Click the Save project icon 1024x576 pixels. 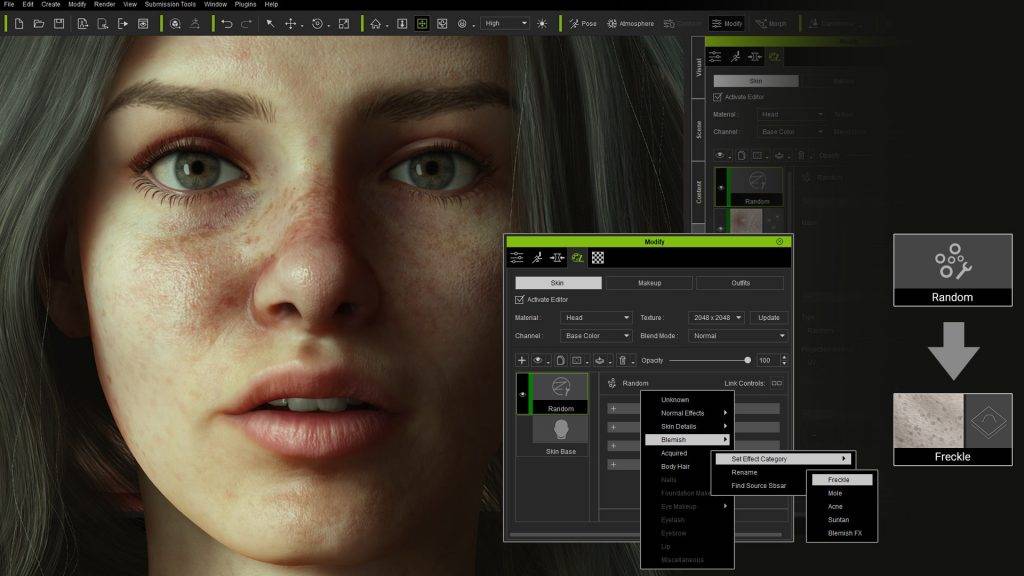click(59, 23)
